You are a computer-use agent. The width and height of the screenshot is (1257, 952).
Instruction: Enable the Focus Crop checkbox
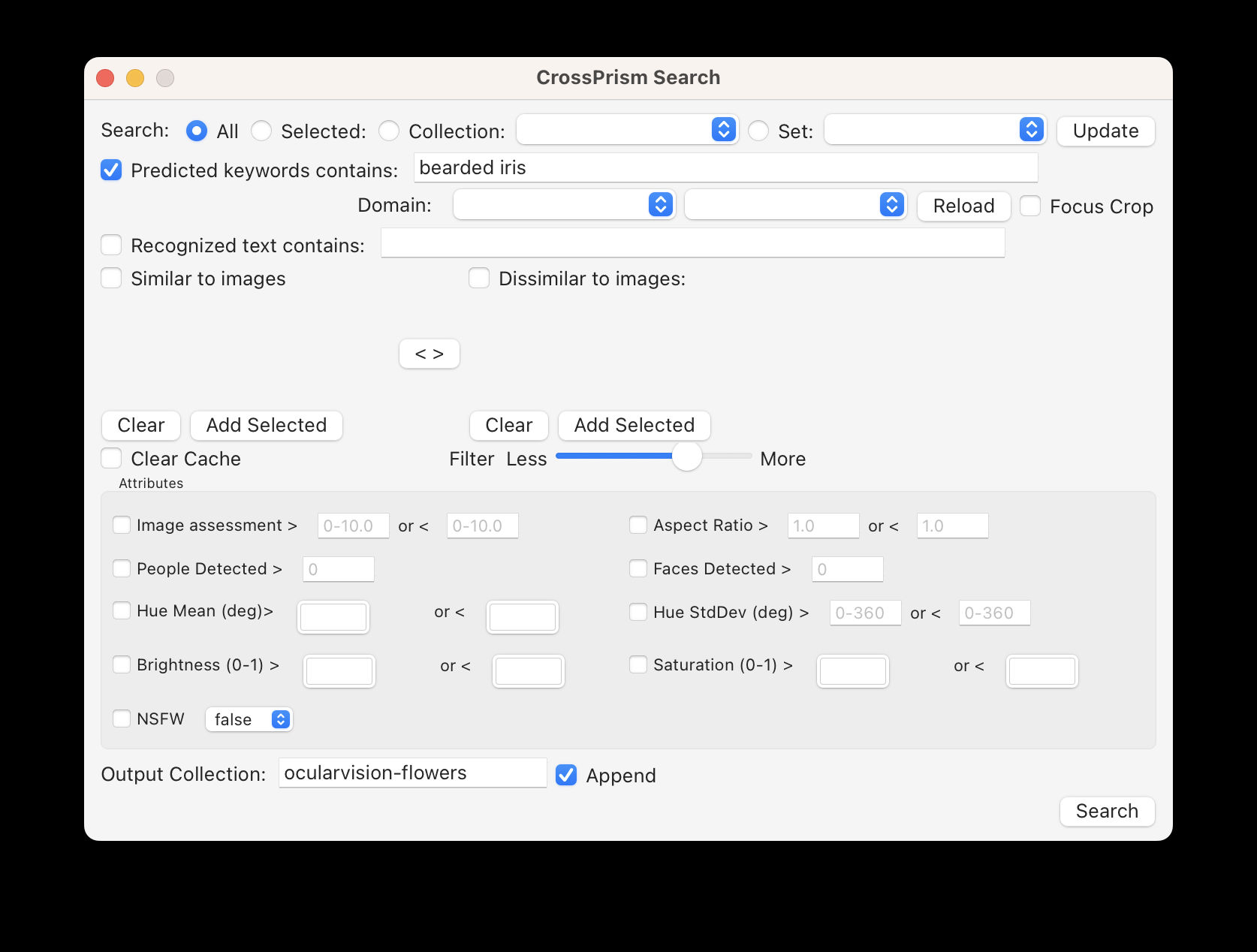click(x=1030, y=206)
